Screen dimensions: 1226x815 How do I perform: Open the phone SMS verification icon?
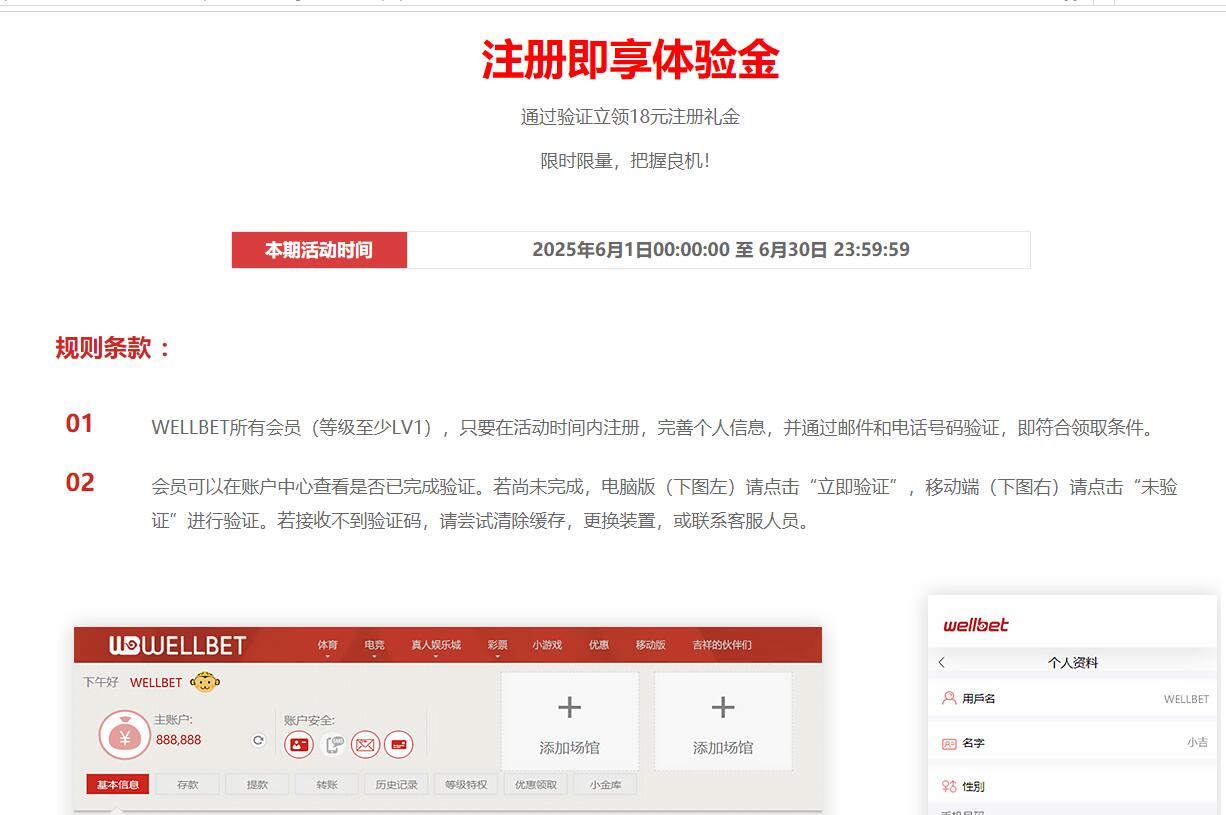(x=333, y=744)
